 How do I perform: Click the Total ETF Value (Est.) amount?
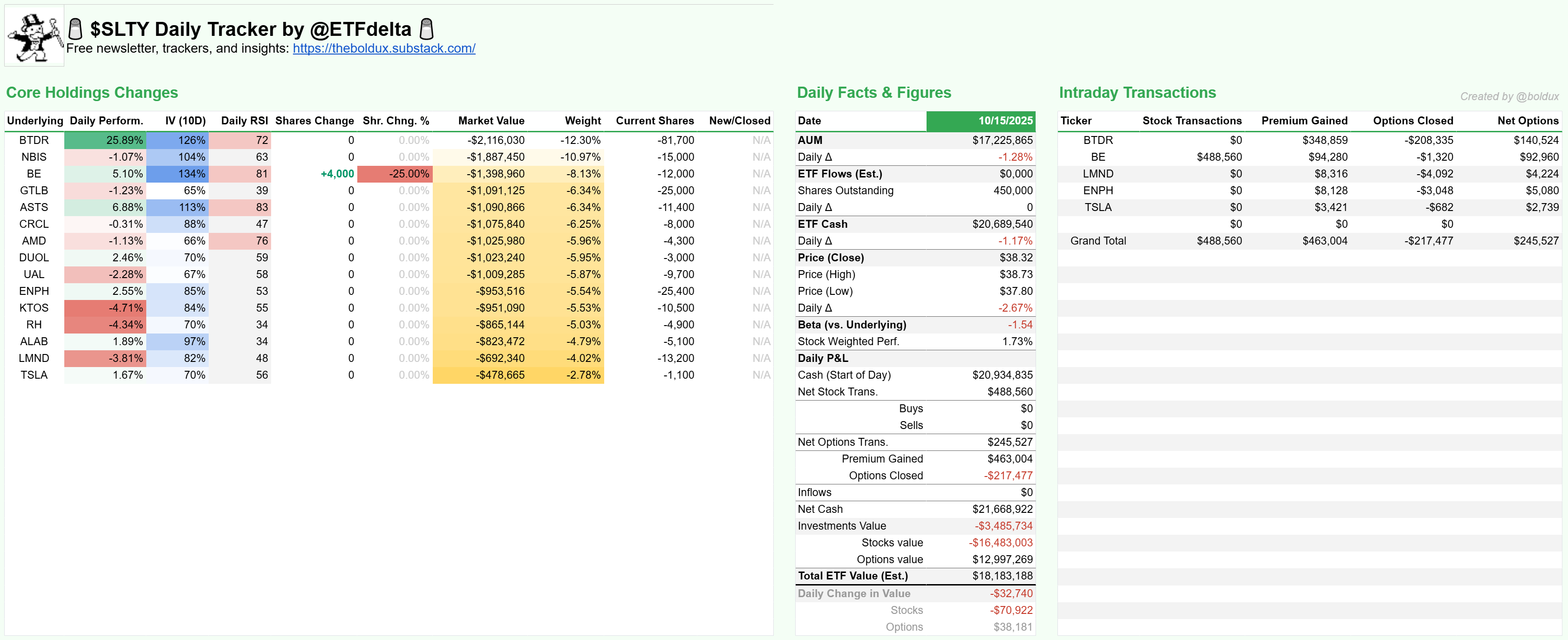point(1002,576)
